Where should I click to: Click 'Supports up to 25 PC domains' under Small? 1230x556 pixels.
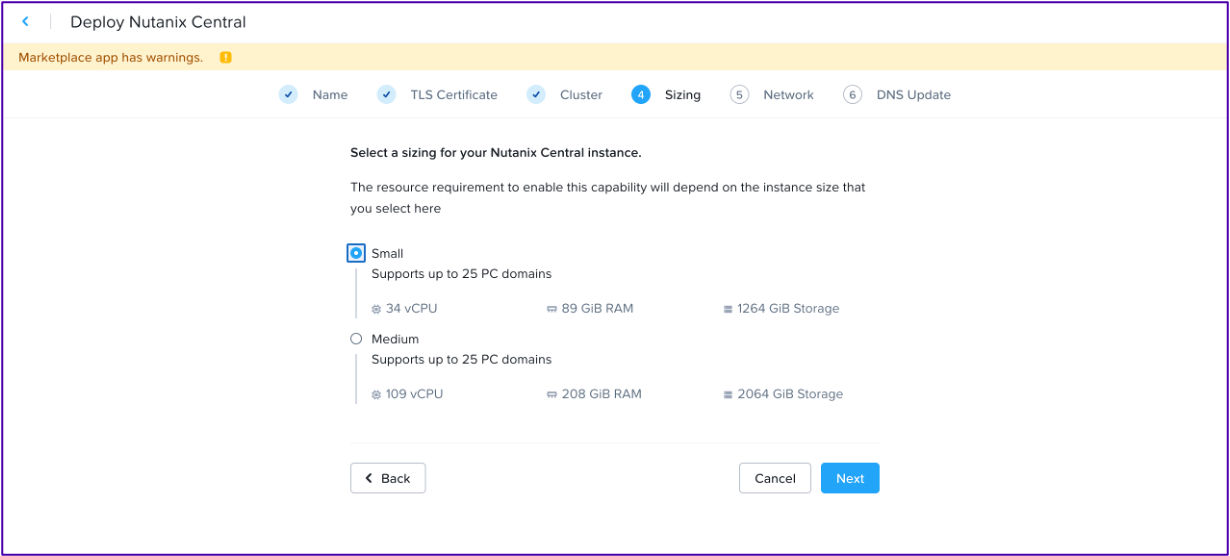[461, 274]
